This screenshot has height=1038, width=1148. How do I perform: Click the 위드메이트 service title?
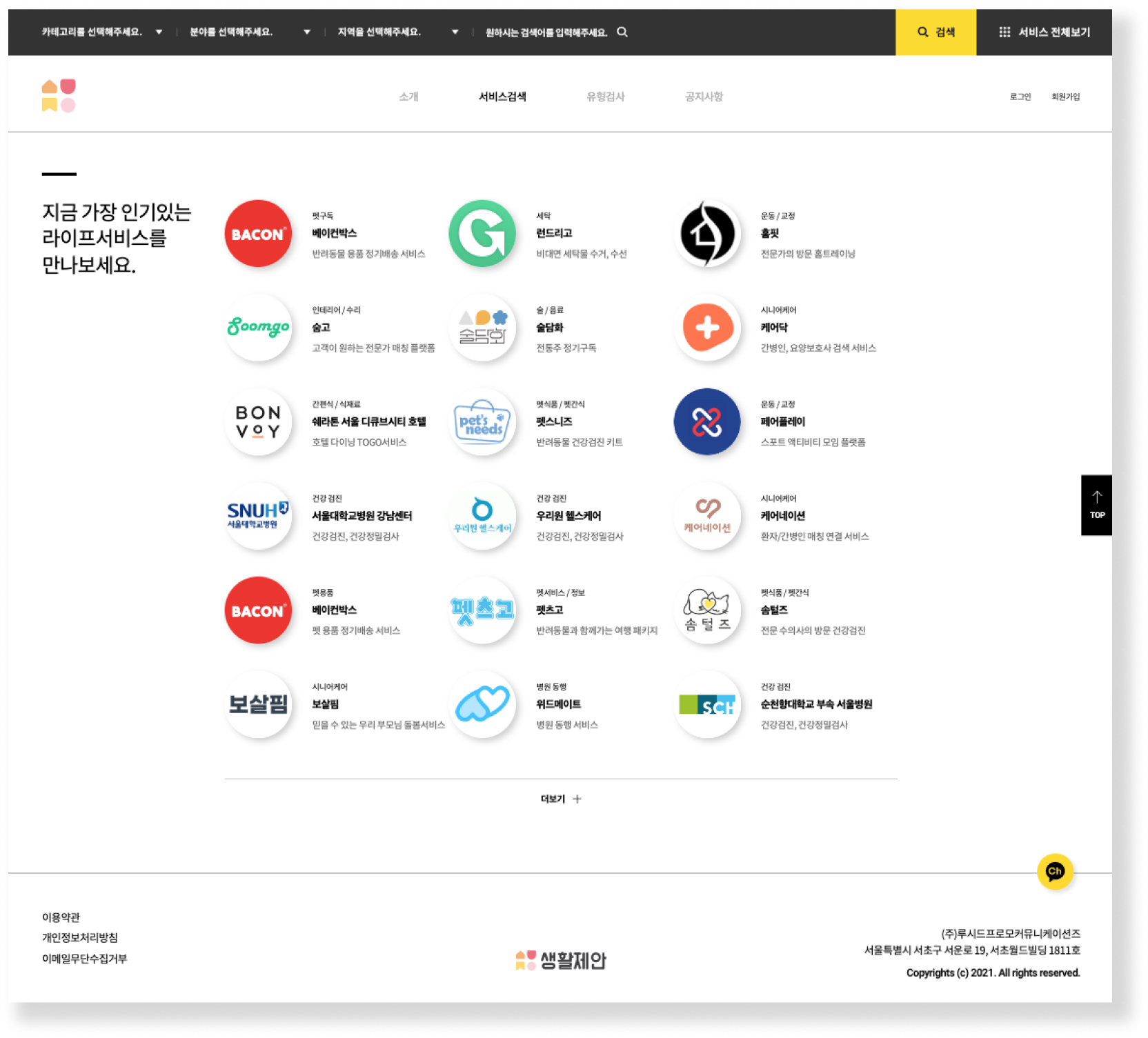(x=558, y=704)
